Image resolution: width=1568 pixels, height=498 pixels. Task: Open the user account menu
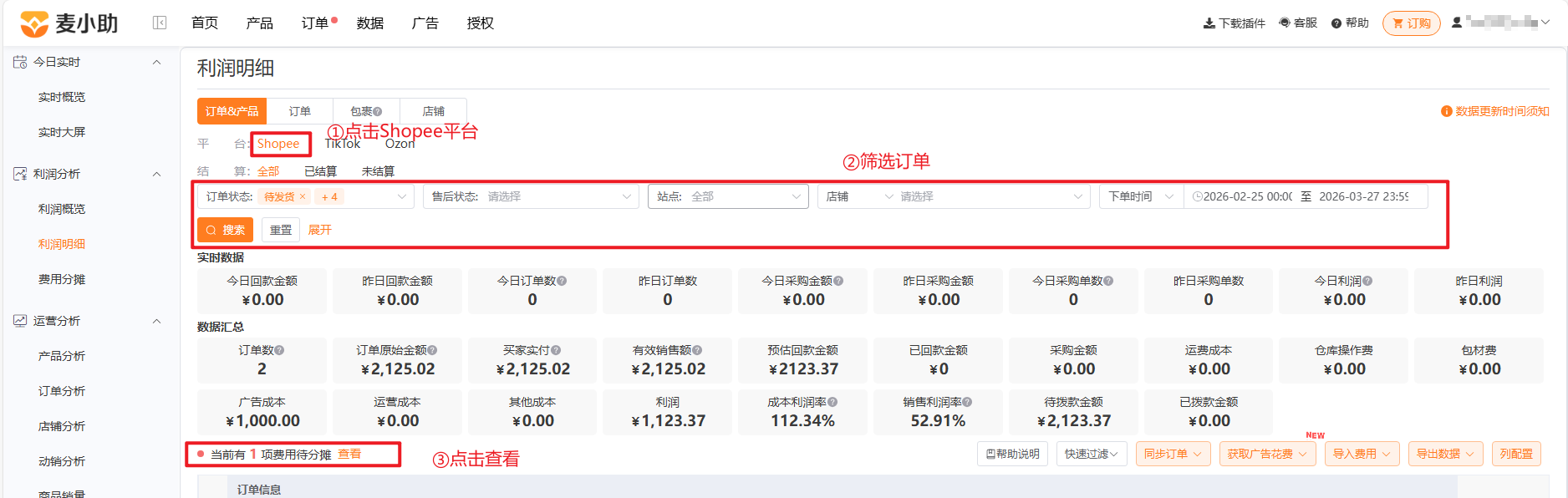coord(1500,23)
